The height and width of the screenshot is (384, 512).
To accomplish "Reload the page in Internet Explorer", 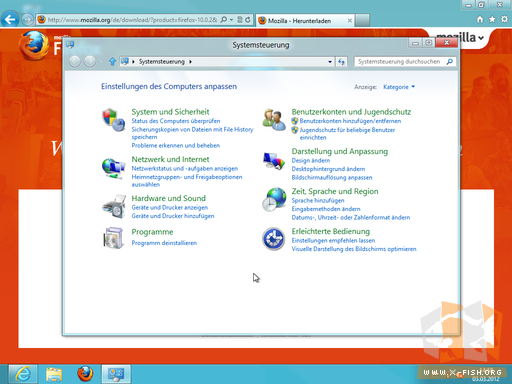I will point(248,20).
